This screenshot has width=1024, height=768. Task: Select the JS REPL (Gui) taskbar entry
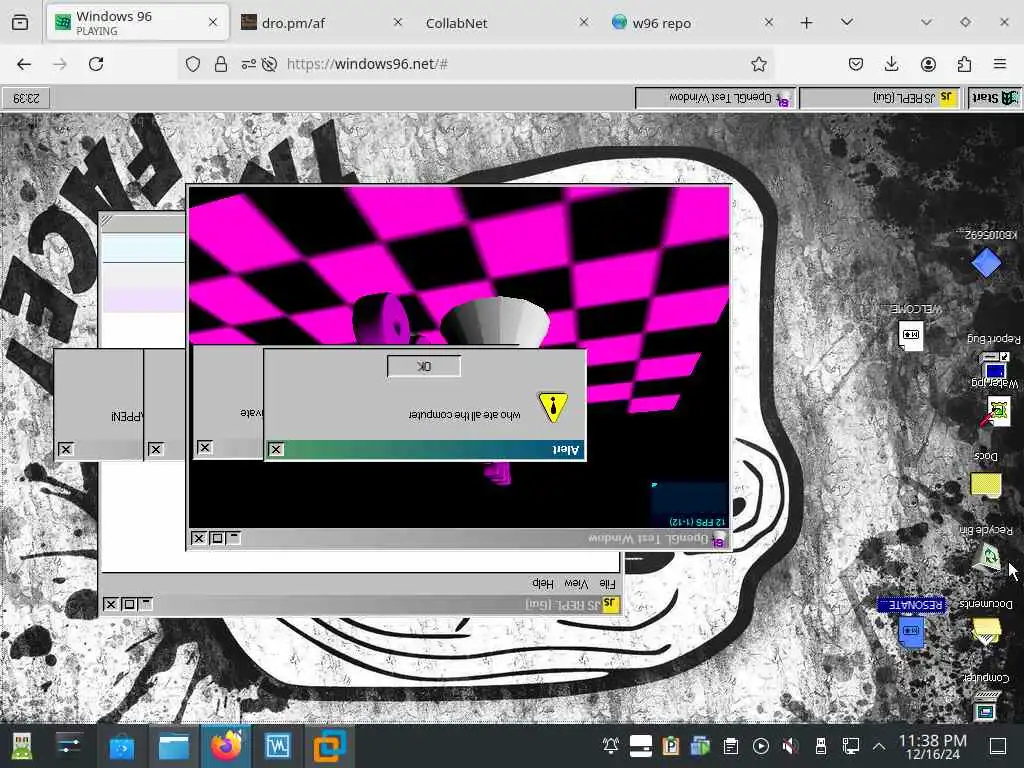click(x=880, y=98)
